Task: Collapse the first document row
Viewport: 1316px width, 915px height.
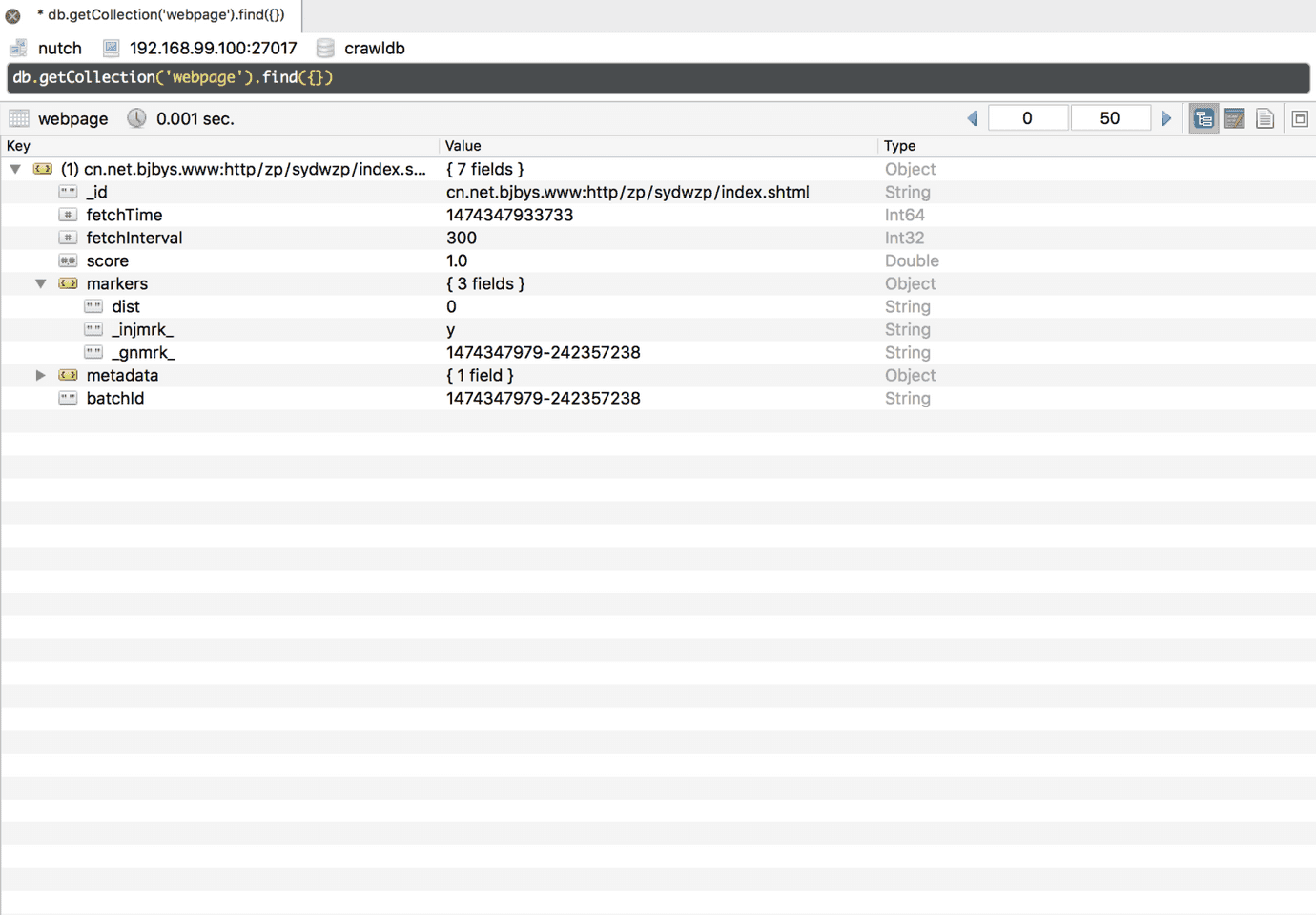Action: point(15,169)
